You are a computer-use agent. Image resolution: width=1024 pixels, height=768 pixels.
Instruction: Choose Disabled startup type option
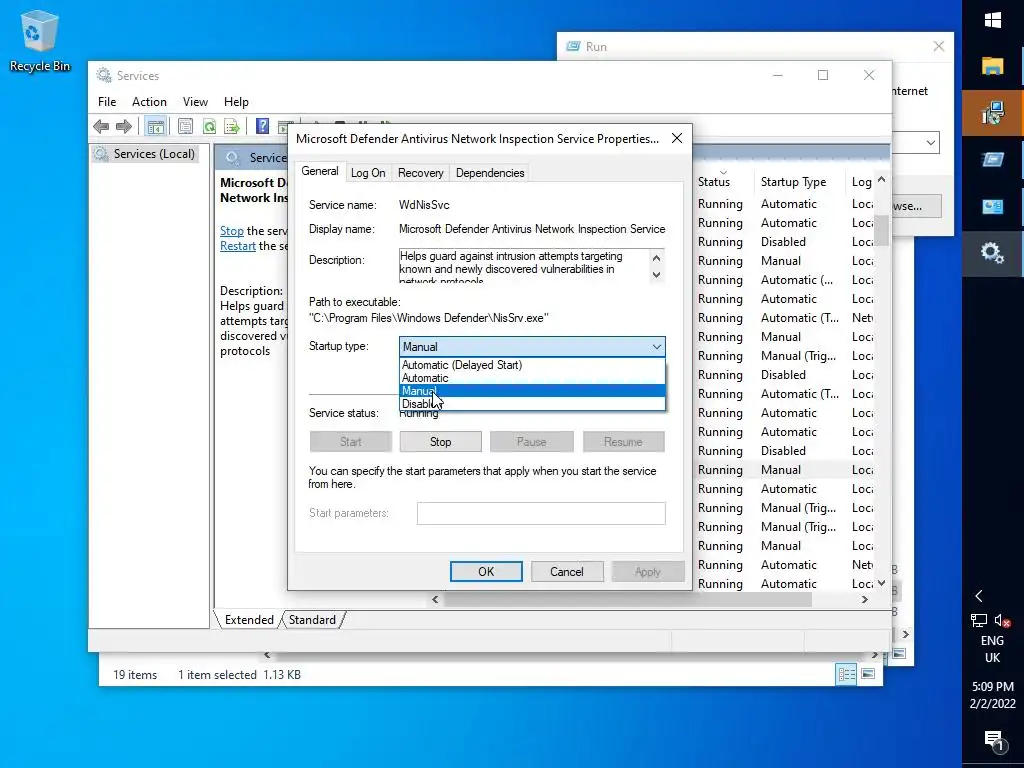tap(532, 404)
